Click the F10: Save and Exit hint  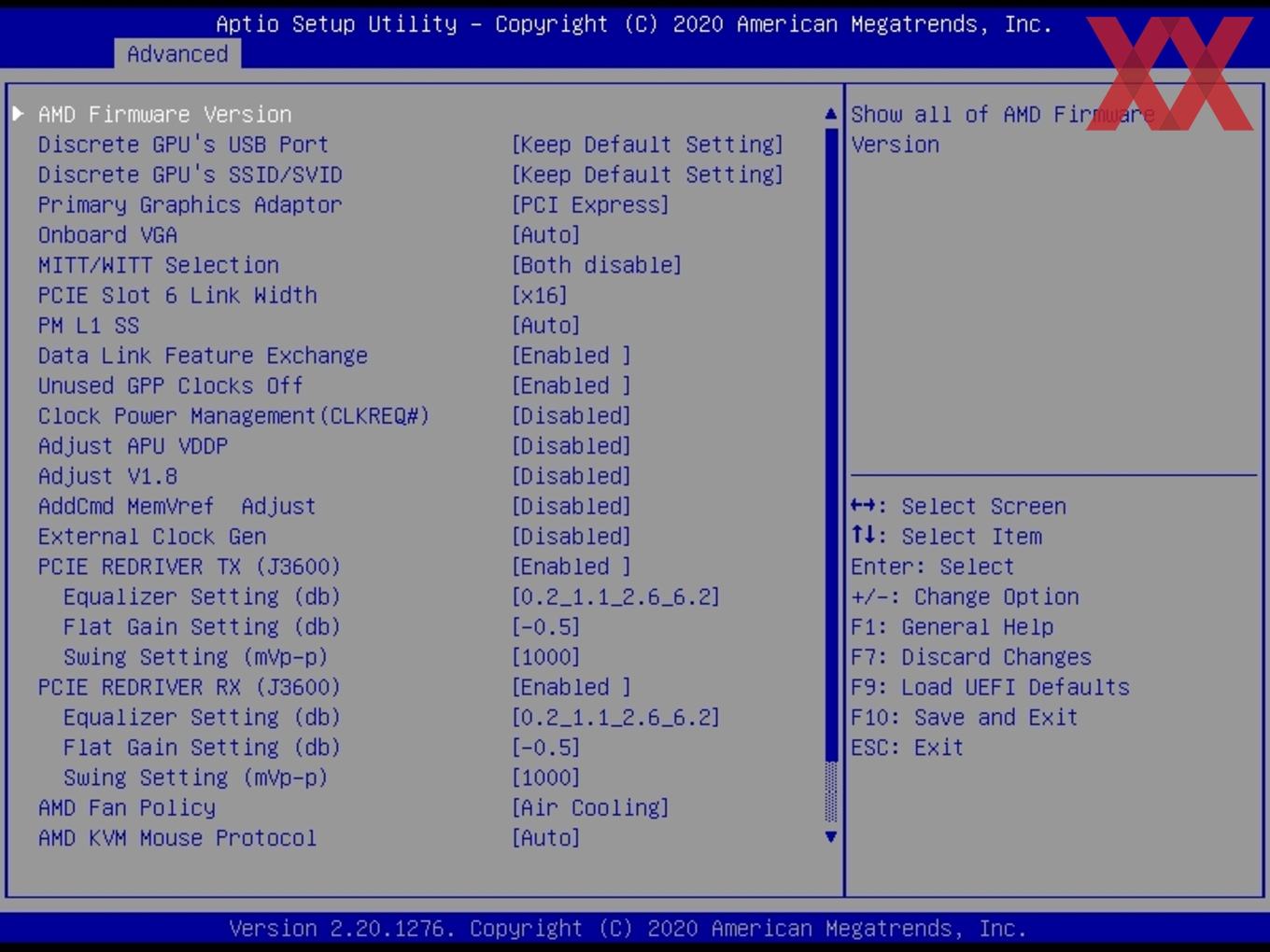coord(965,718)
